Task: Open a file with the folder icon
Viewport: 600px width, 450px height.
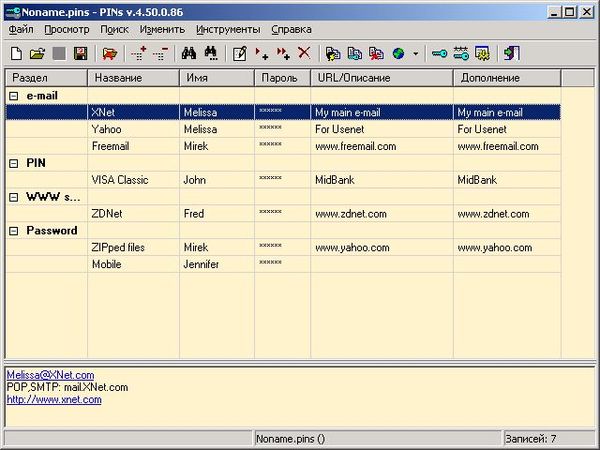Action: pos(37,54)
